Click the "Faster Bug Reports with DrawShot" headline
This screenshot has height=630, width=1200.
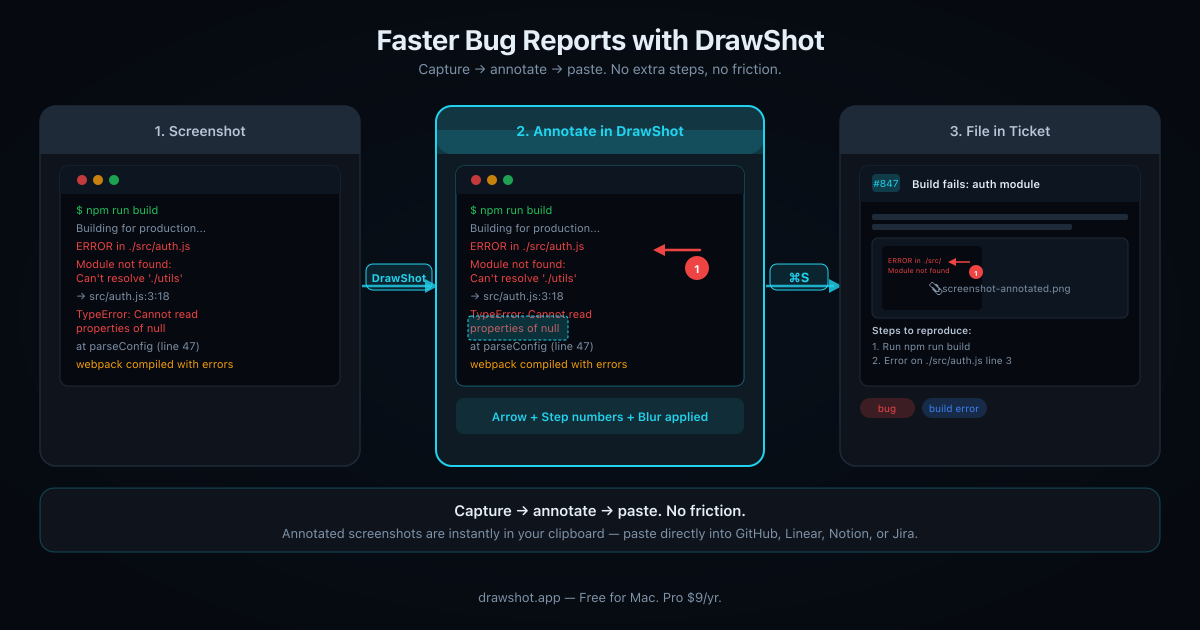[x=600, y=40]
